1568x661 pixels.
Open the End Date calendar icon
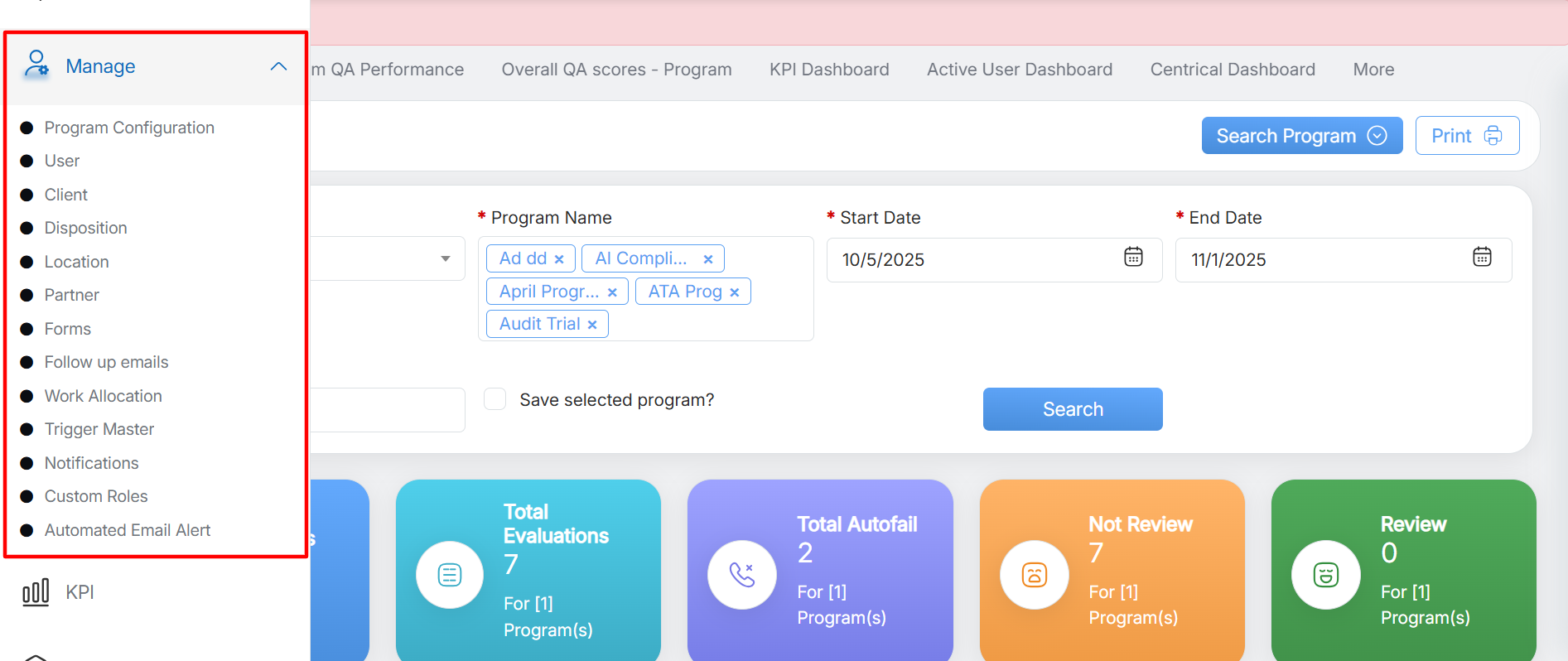(1482, 258)
